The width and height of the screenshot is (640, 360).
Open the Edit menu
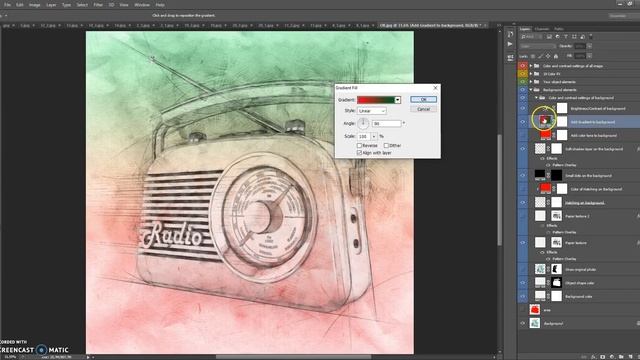click(20, 5)
